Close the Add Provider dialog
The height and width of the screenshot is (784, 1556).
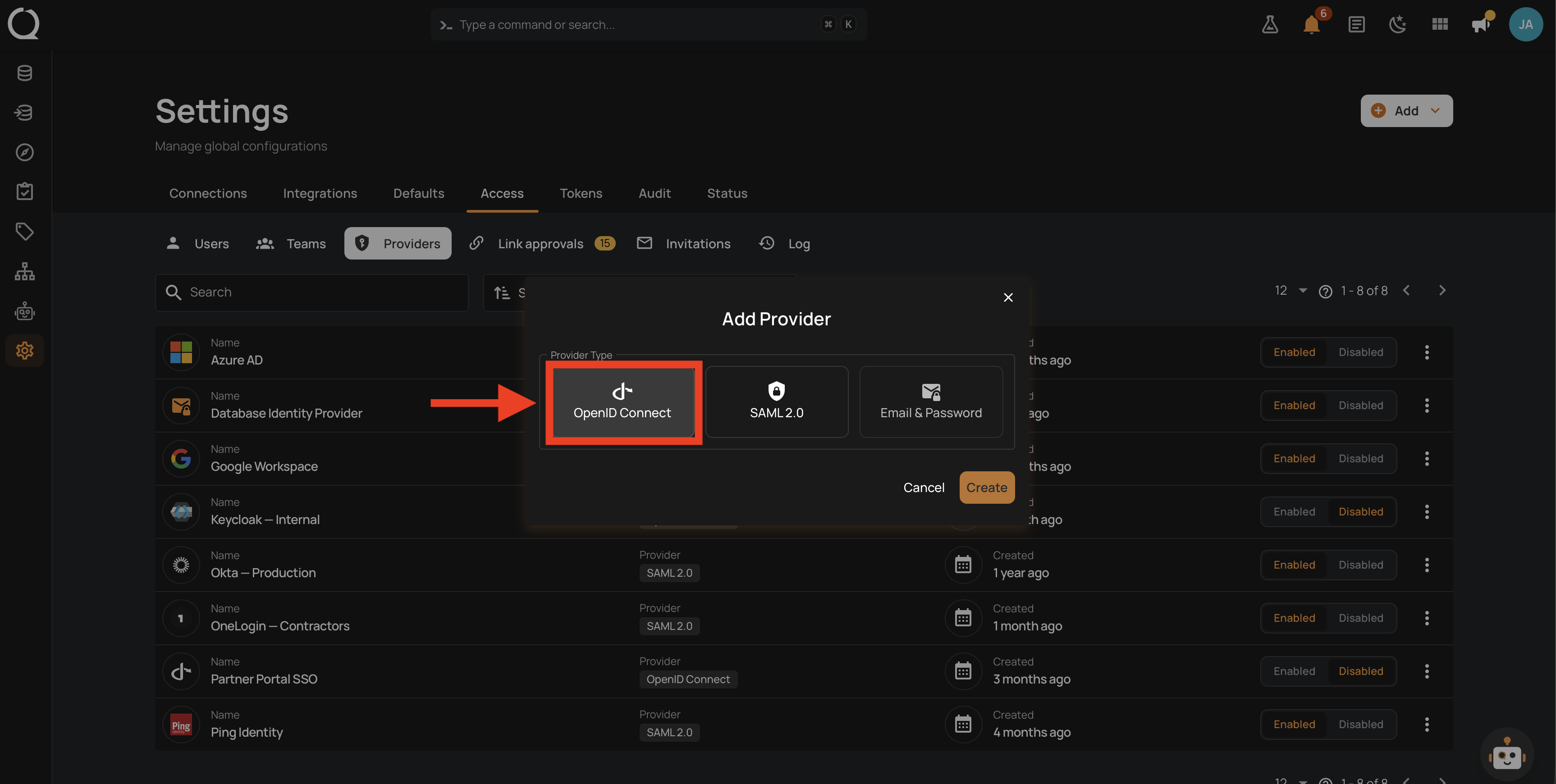(x=1008, y=297)
